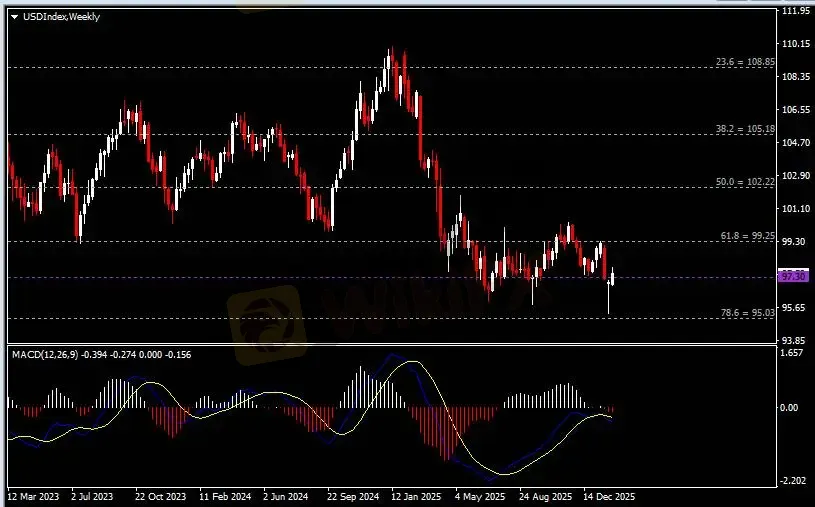Click the 22 Sep 2024 date label
Viewport: 815px width, 507px height.
click(353, 497)
